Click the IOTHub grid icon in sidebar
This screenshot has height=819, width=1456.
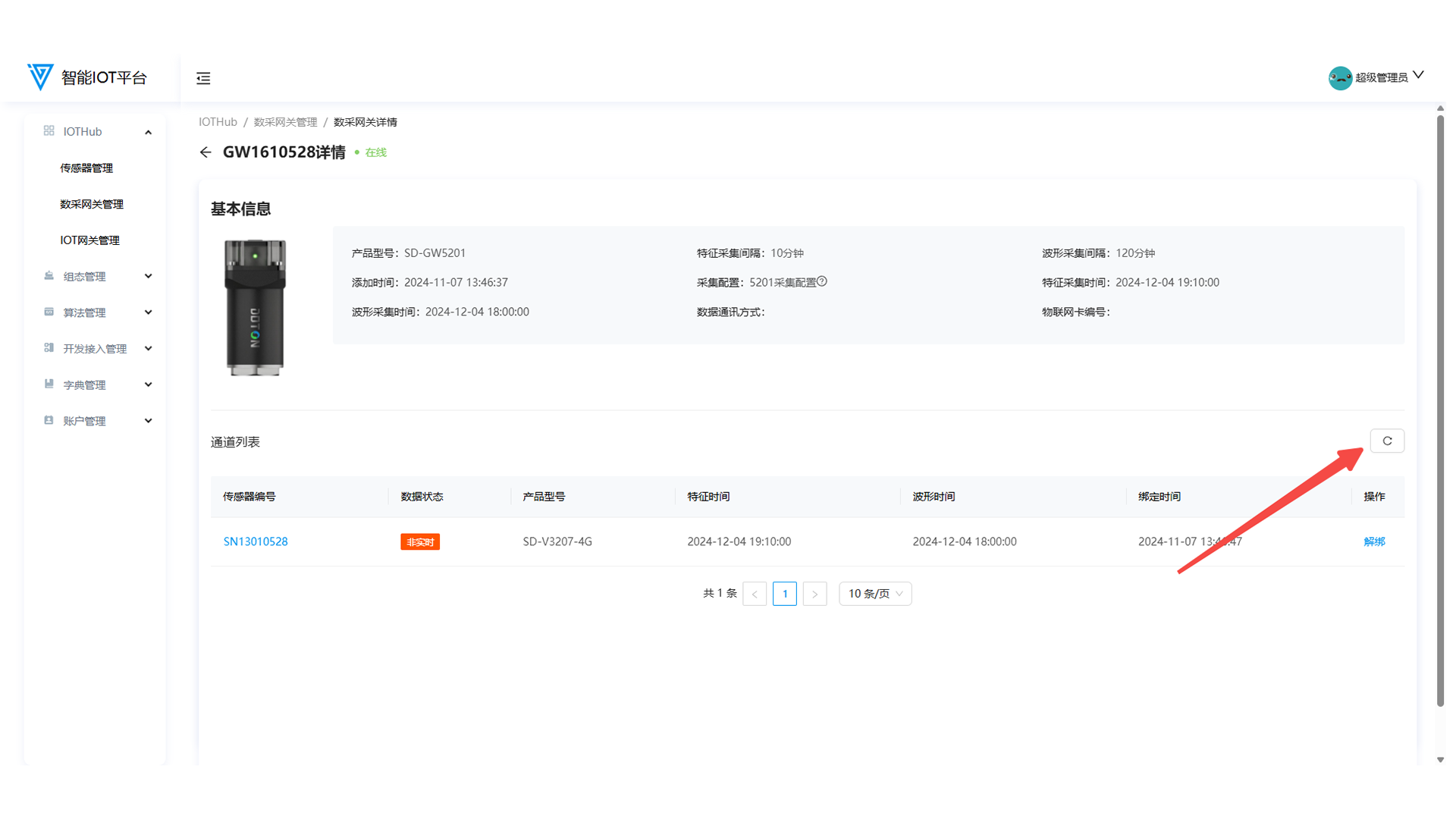click(49, 130)
